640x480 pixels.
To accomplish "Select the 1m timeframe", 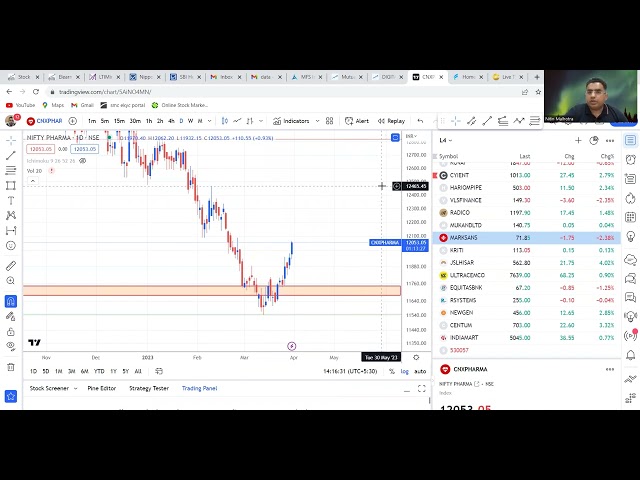I will coord(92,121).
